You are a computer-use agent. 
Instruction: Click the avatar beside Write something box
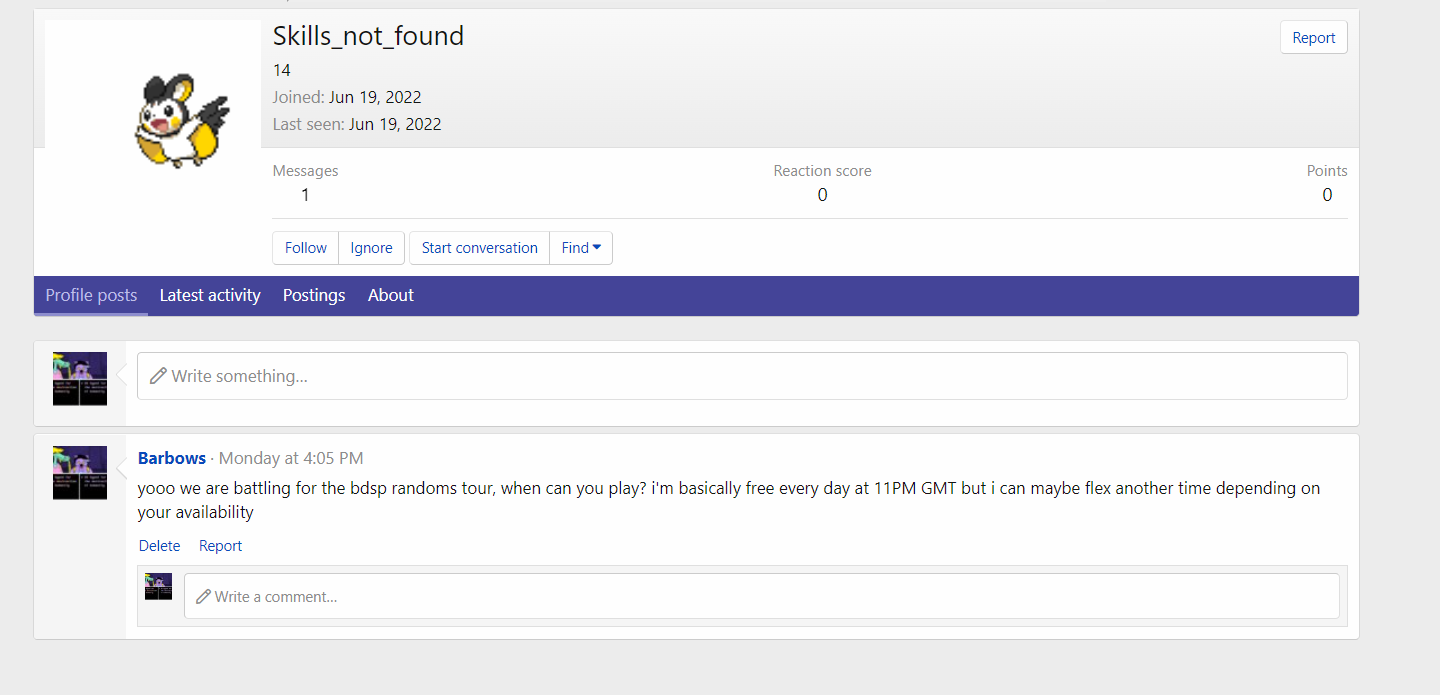click(x=80, y=378)
